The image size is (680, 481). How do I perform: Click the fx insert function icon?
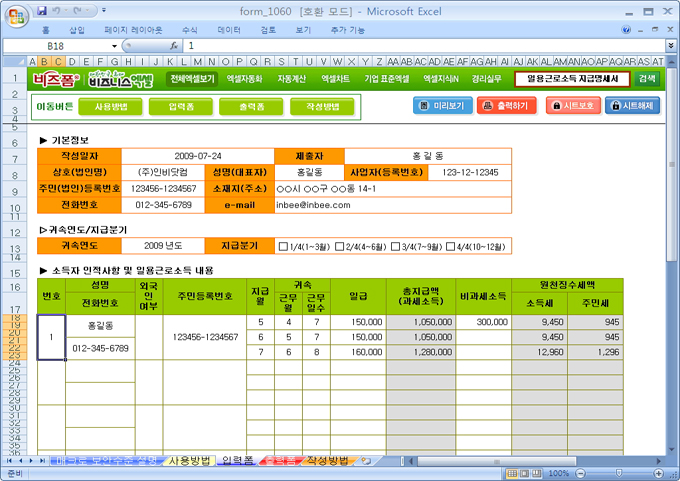[x=174, y=46]
